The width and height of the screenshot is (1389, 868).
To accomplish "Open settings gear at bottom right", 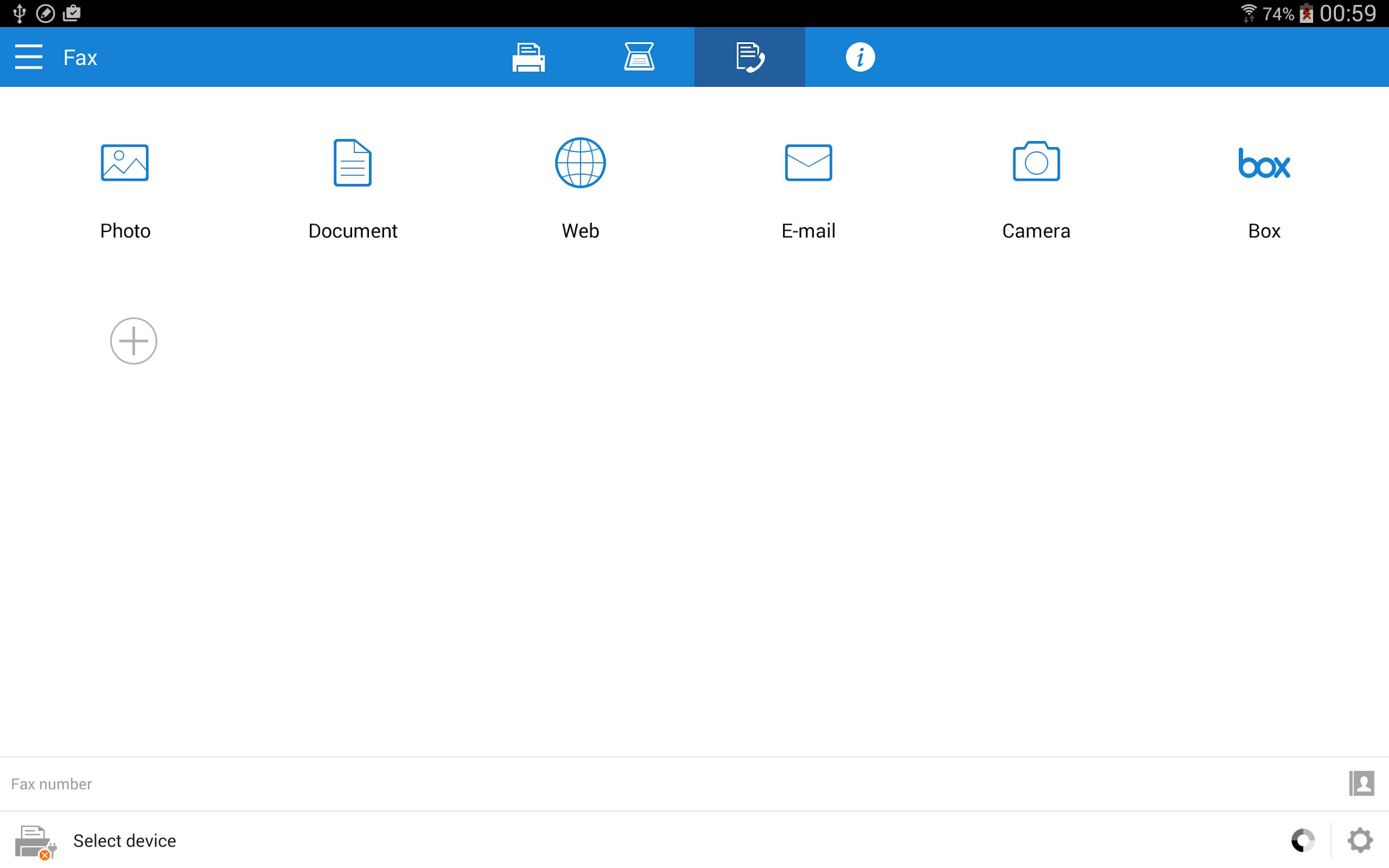I will (1360, 840).
